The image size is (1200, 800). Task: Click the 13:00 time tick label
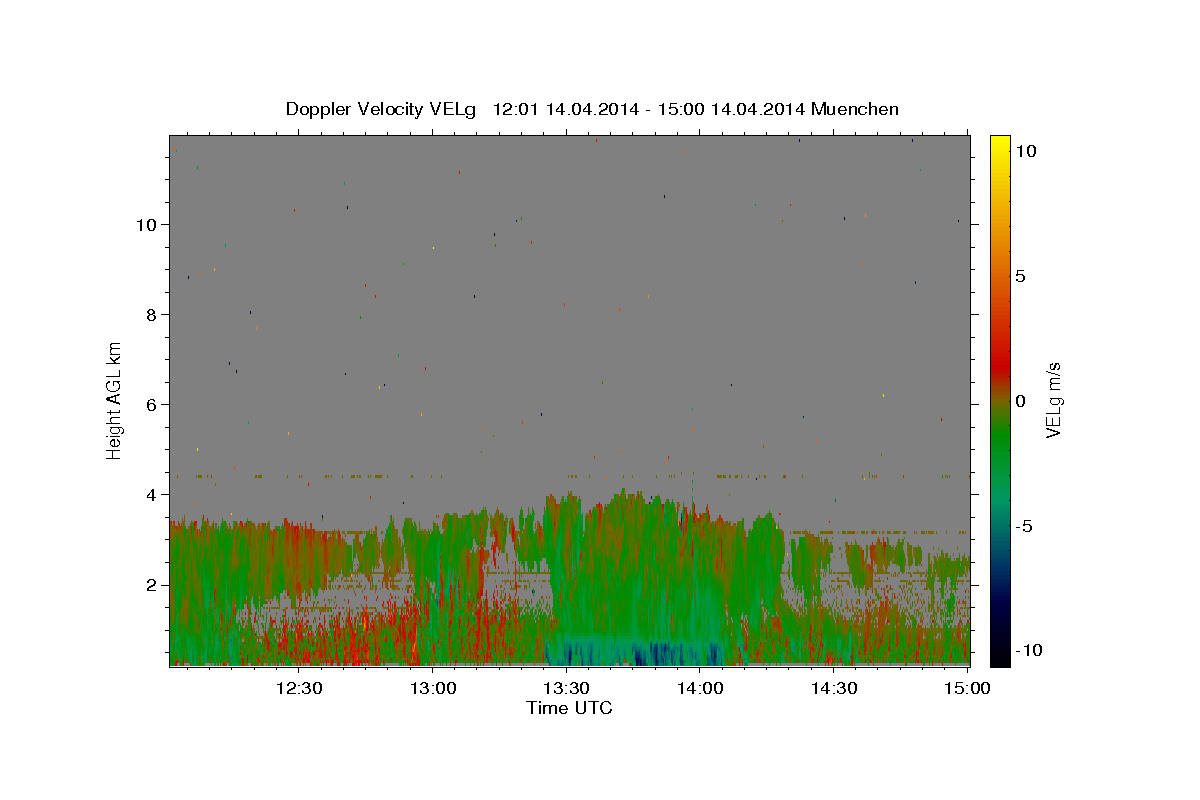click(x=433, y=688)
